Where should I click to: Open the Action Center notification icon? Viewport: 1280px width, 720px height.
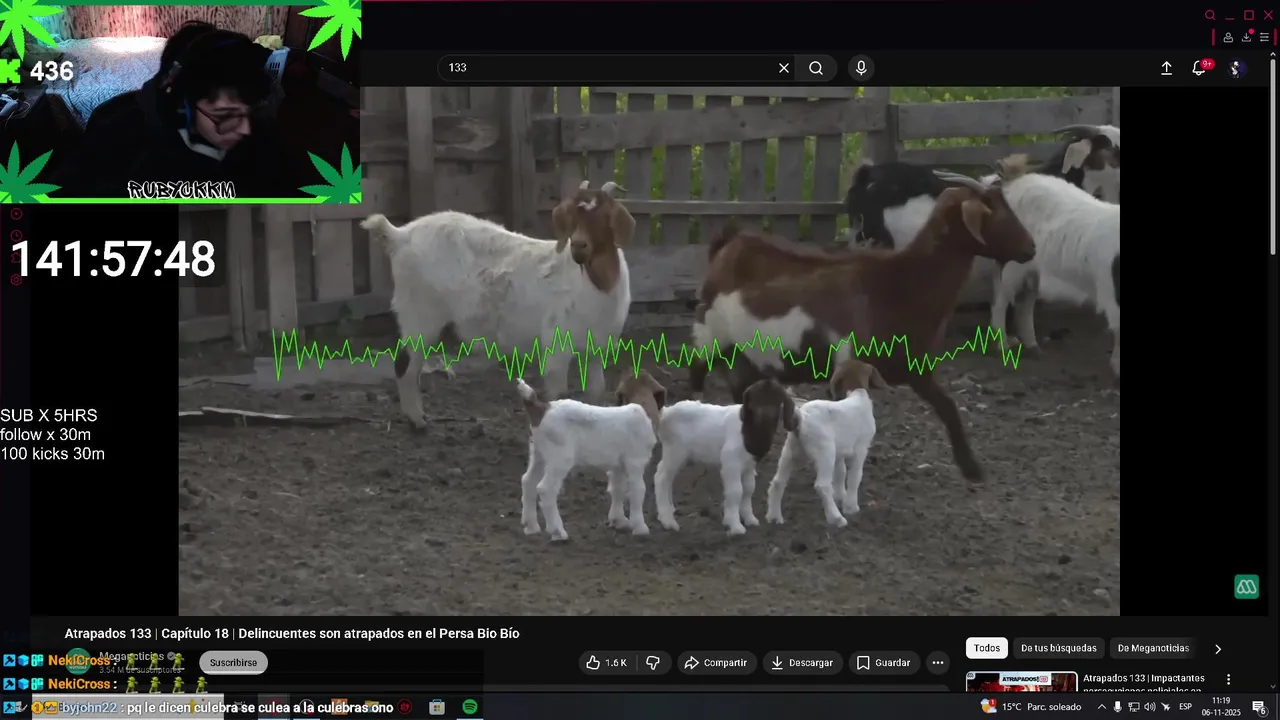(x=1260, y=708)
